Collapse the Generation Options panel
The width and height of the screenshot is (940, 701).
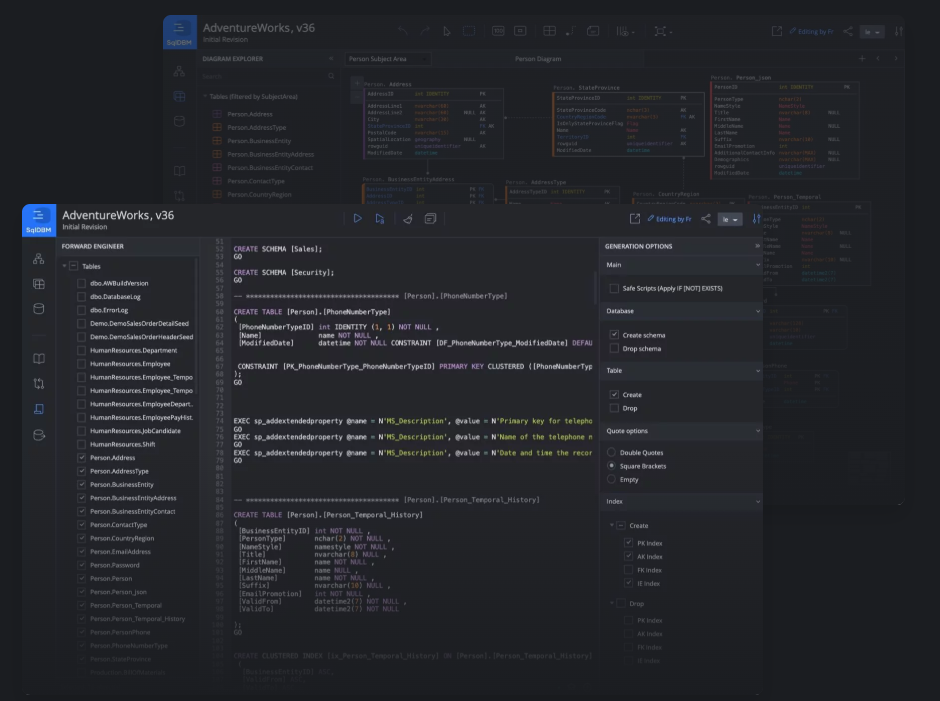tap(757, 246)
